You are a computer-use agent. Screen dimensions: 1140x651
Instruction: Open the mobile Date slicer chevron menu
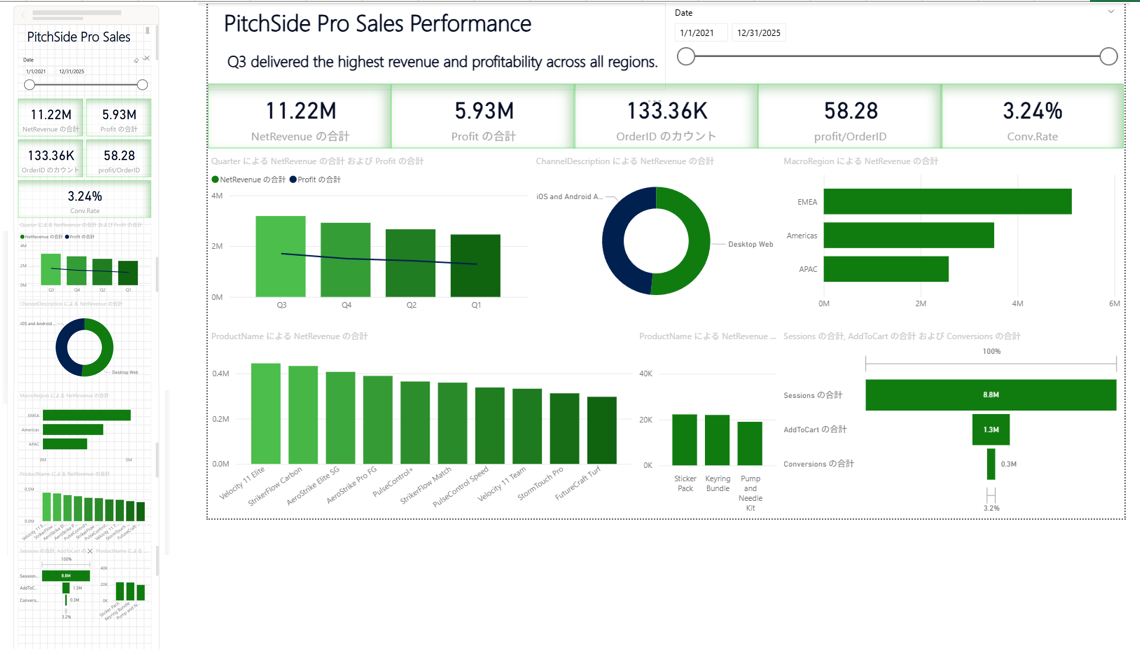[x=145, y=58]
